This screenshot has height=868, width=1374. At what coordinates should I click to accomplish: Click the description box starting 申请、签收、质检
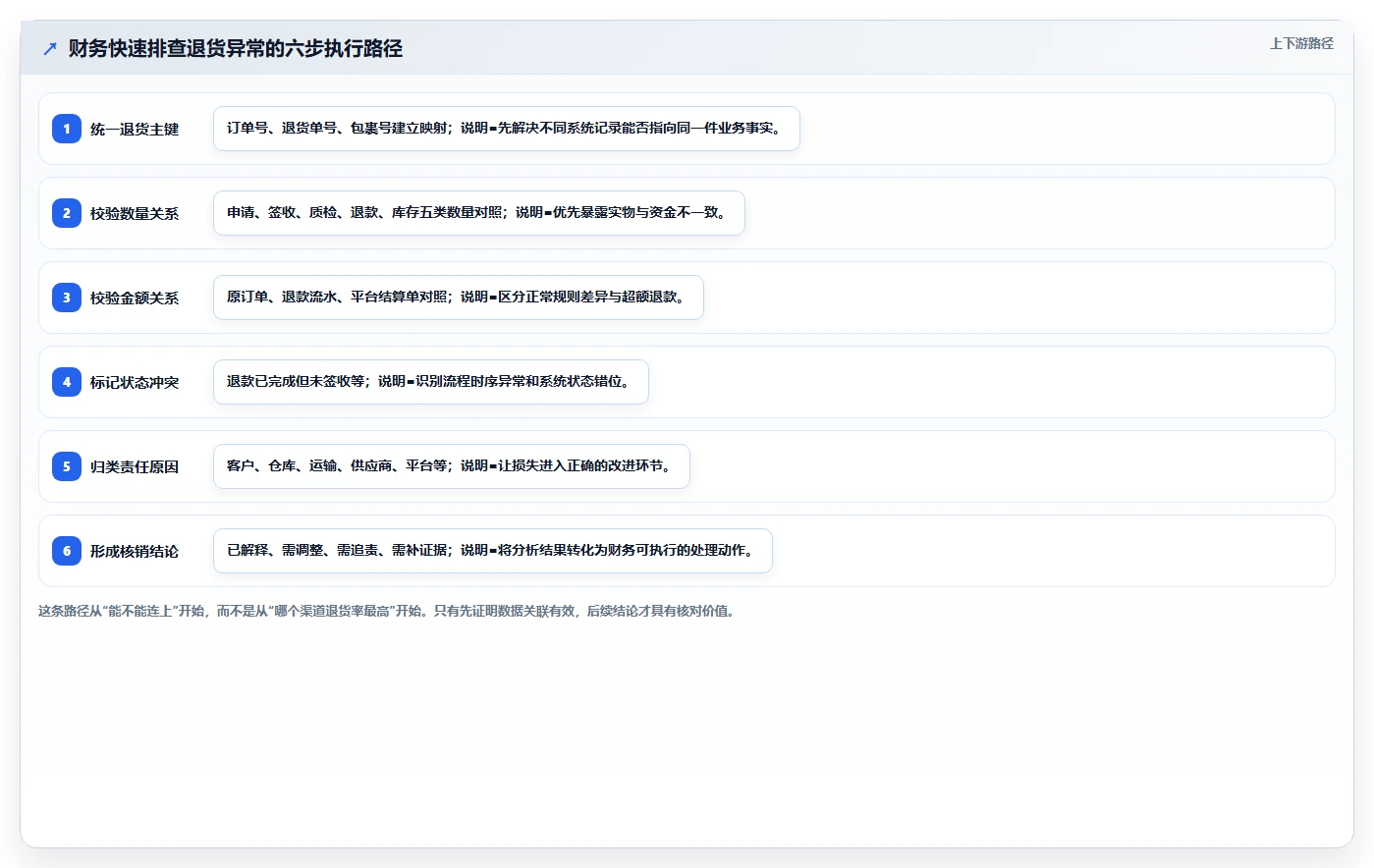(x=479, y=213)
